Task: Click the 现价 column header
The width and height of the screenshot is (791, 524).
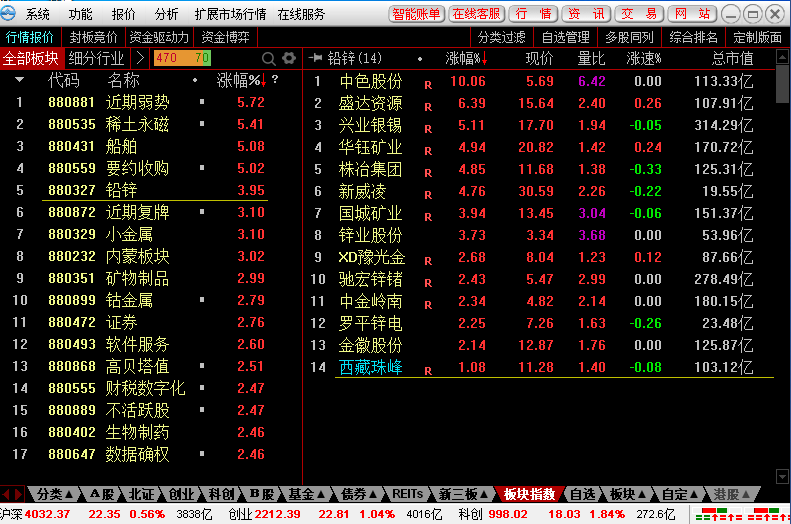Action: pos(539,59)
